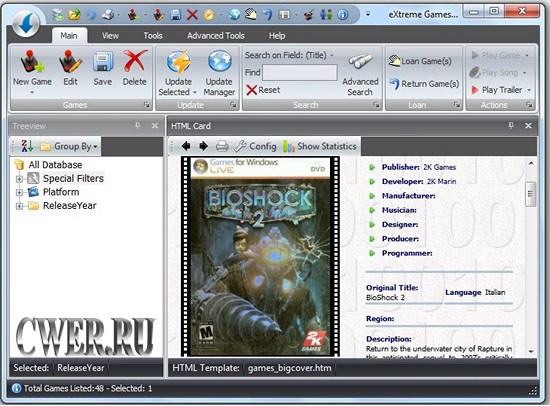550x406 pixels.
Task: Open the Update Selected dropdown arrow
Action: (x=195, y=93)
